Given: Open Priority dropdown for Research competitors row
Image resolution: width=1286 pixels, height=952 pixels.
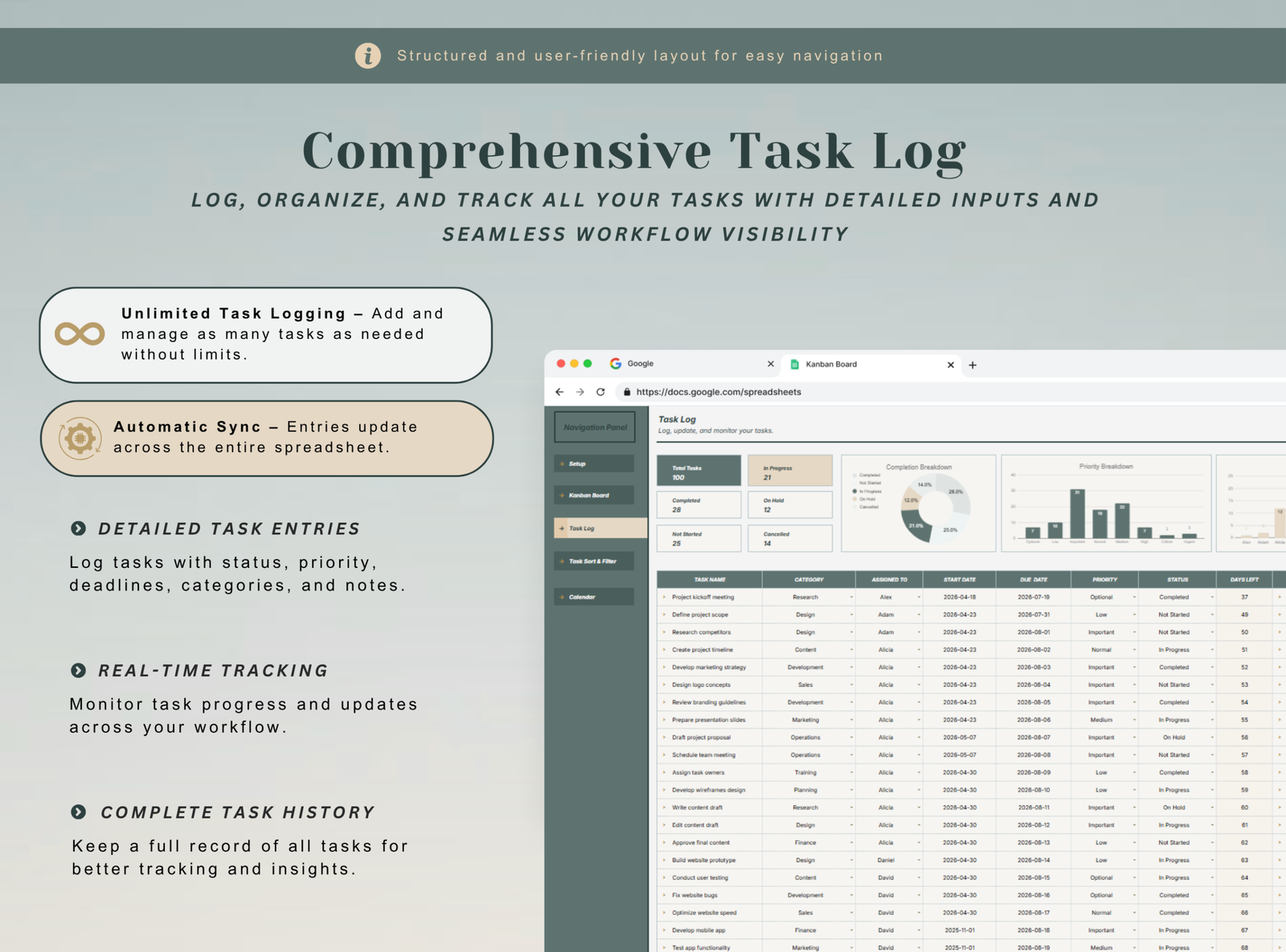Looking at the screenshot, I should tap(1134, 632).
